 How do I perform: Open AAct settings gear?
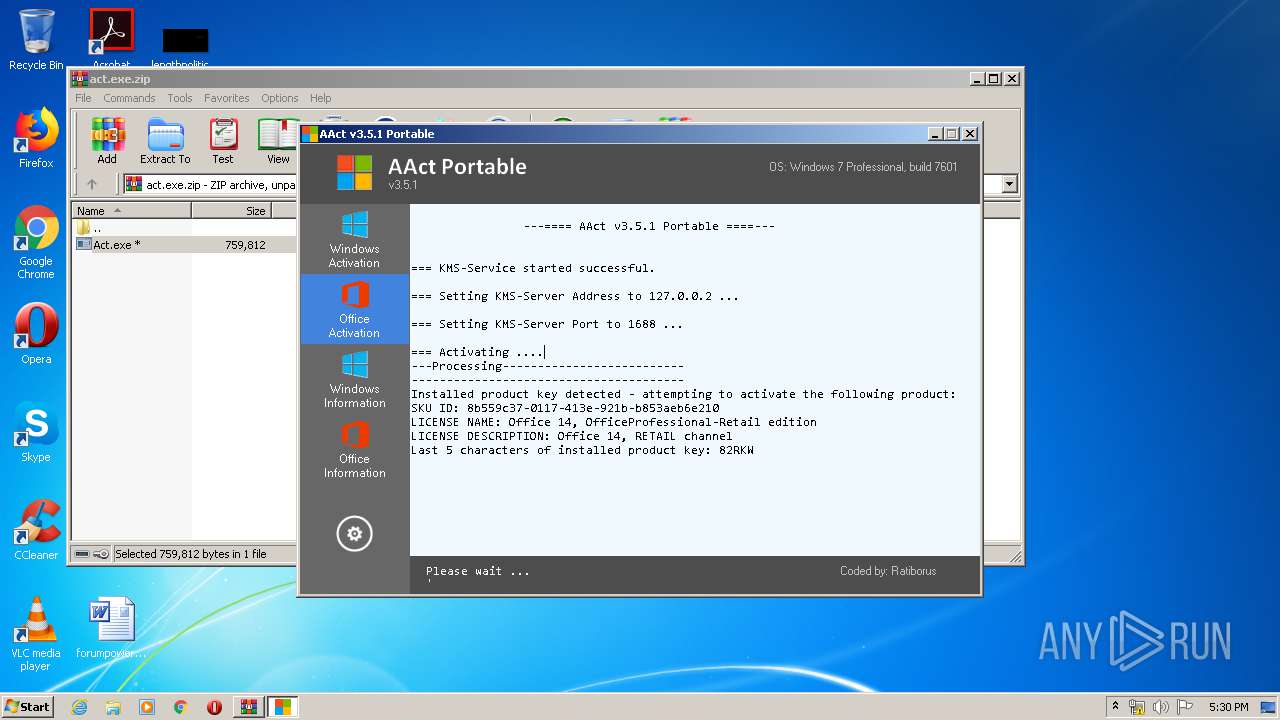354,534
